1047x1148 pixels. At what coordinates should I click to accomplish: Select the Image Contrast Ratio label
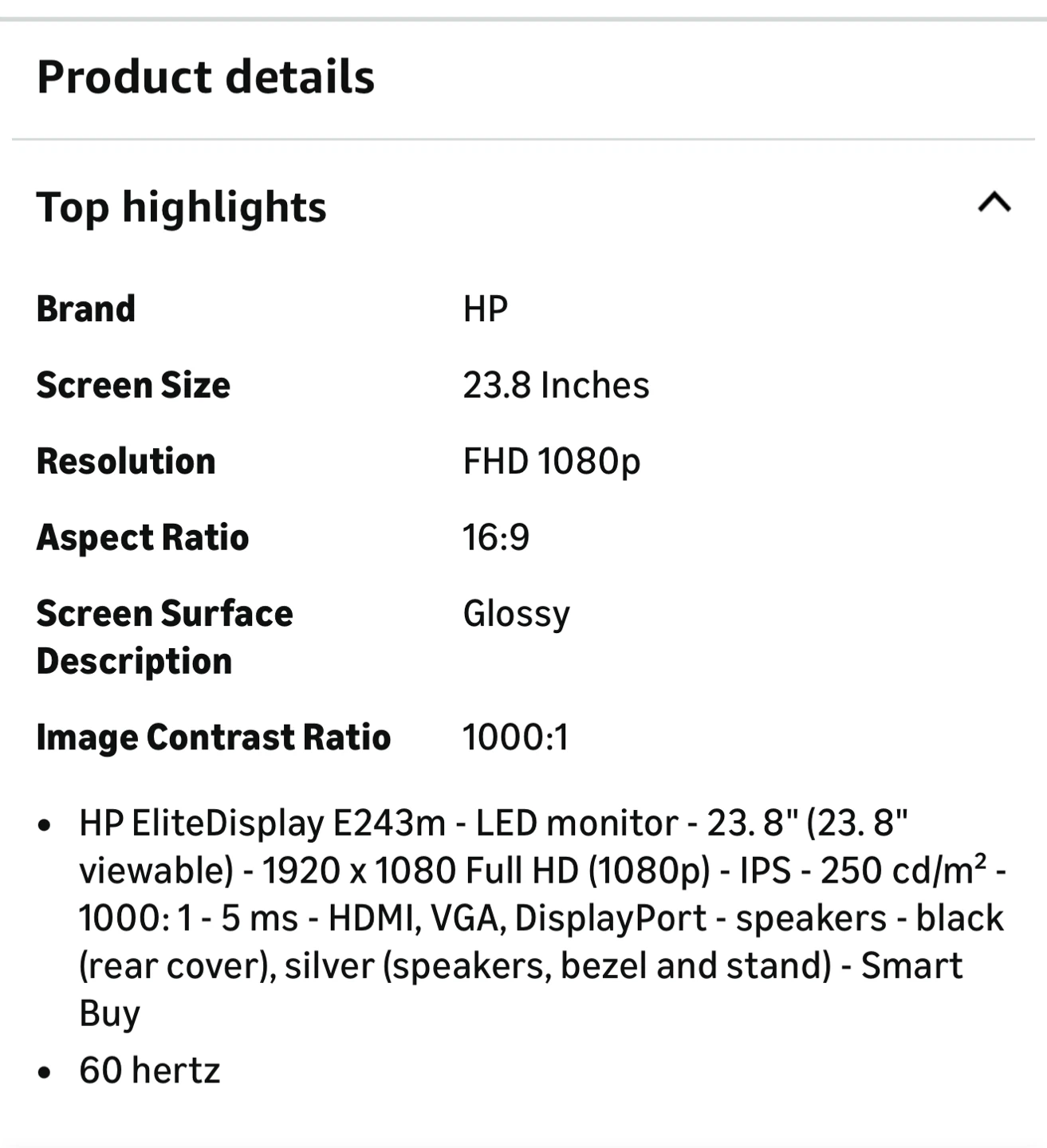[x=214, y=737]
